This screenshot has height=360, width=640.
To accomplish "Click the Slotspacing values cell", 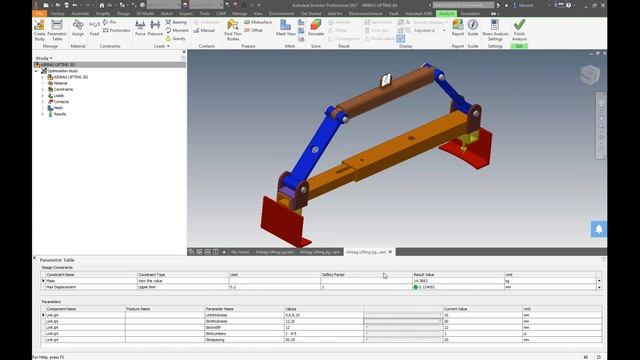I will tap(323, 340).
